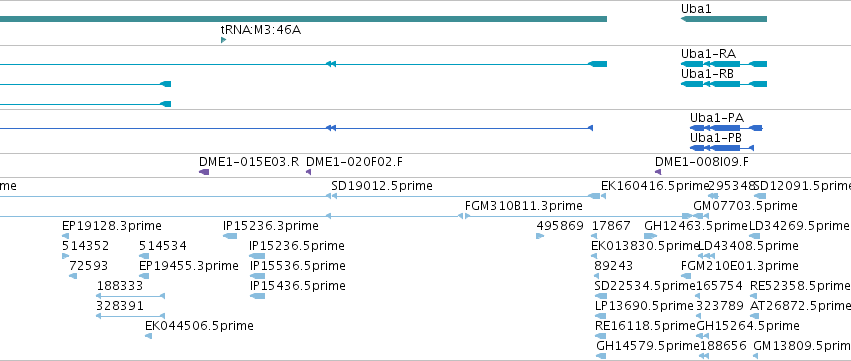The width and height of the screenshot is (851, 361).
Task: Click the FGM310B11.3prime EST label
Action: pyautogui.click(x=524, y=206)
